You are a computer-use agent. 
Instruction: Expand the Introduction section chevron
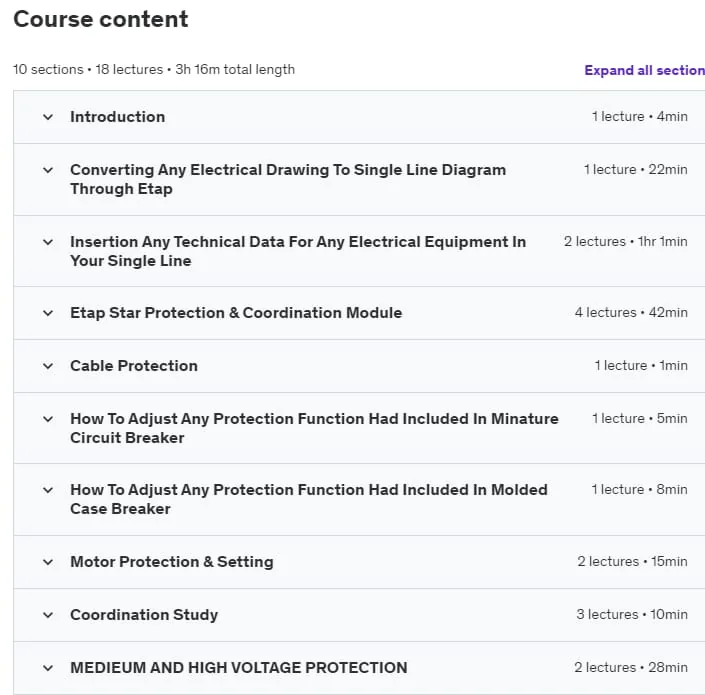pos(48,117)
